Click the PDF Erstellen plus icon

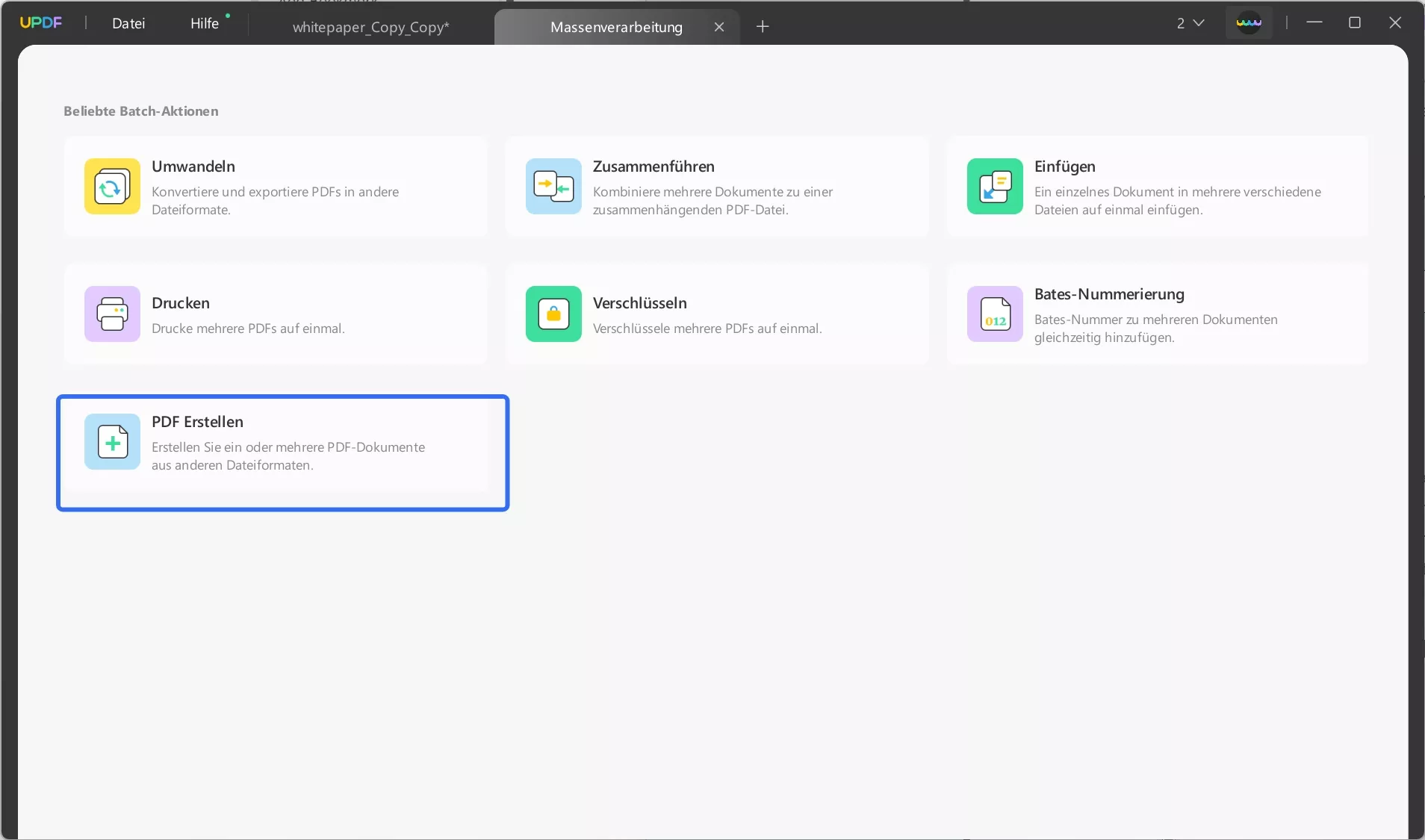pos(112,441)
